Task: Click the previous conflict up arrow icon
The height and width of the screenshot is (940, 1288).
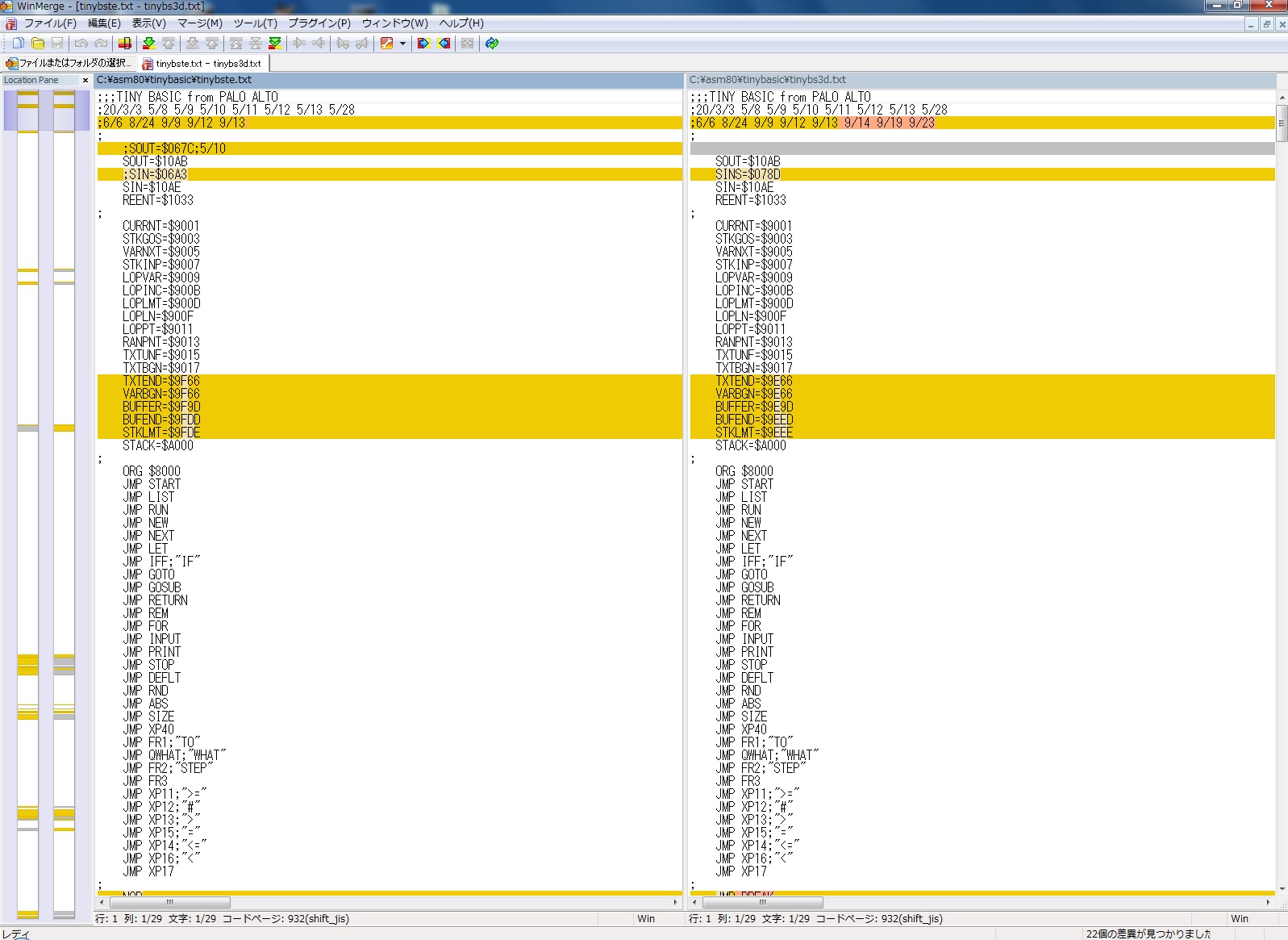Action: (212, 44)
